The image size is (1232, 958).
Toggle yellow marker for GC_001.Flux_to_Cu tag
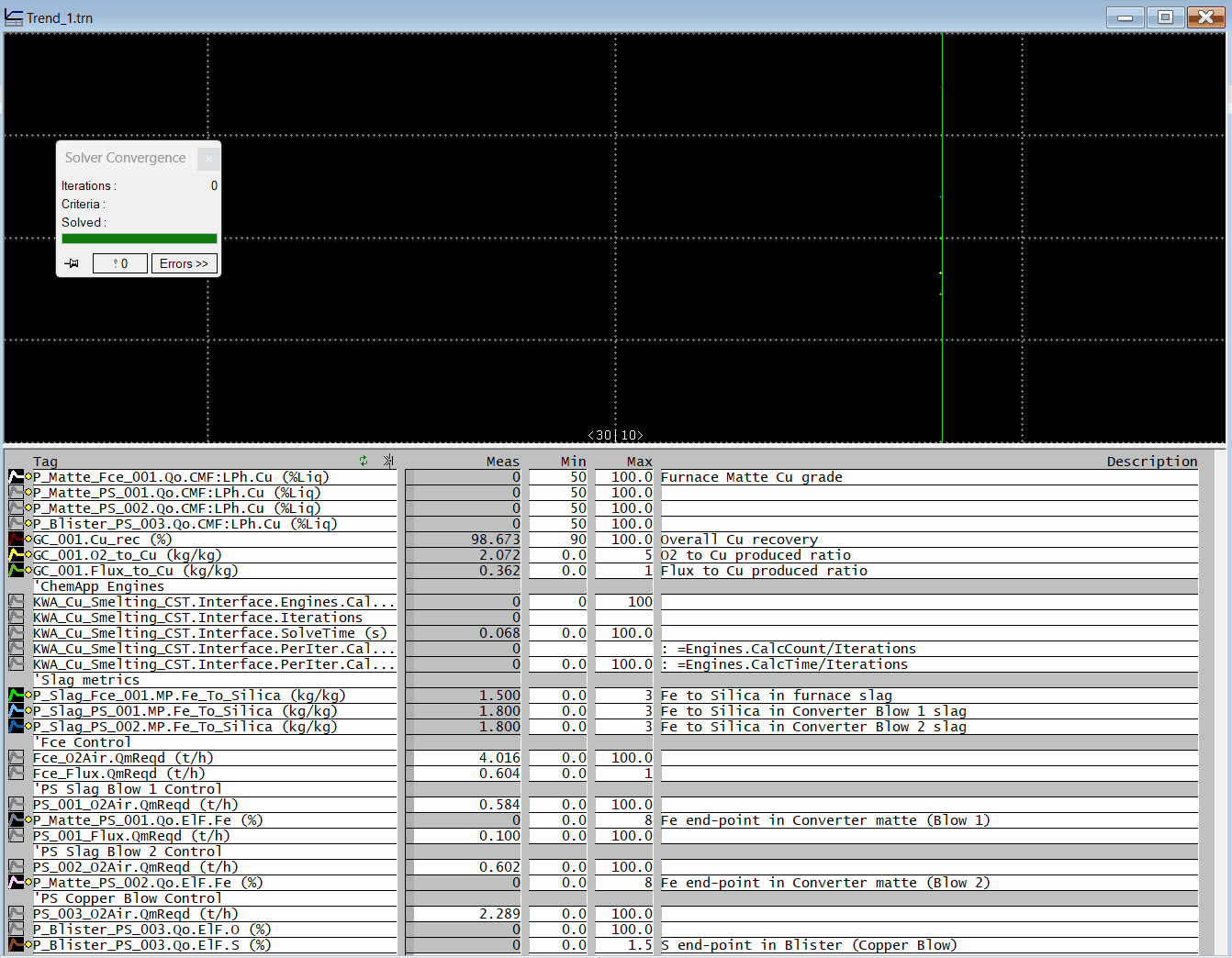(28, 571)
